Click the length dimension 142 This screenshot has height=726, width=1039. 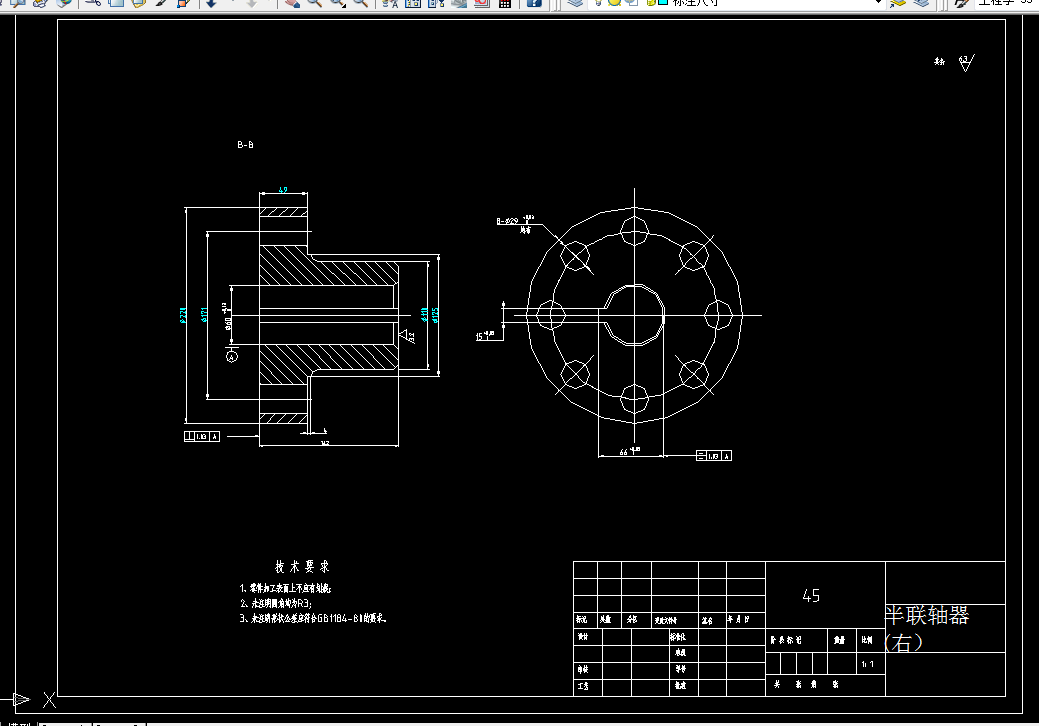pos(325,442)
